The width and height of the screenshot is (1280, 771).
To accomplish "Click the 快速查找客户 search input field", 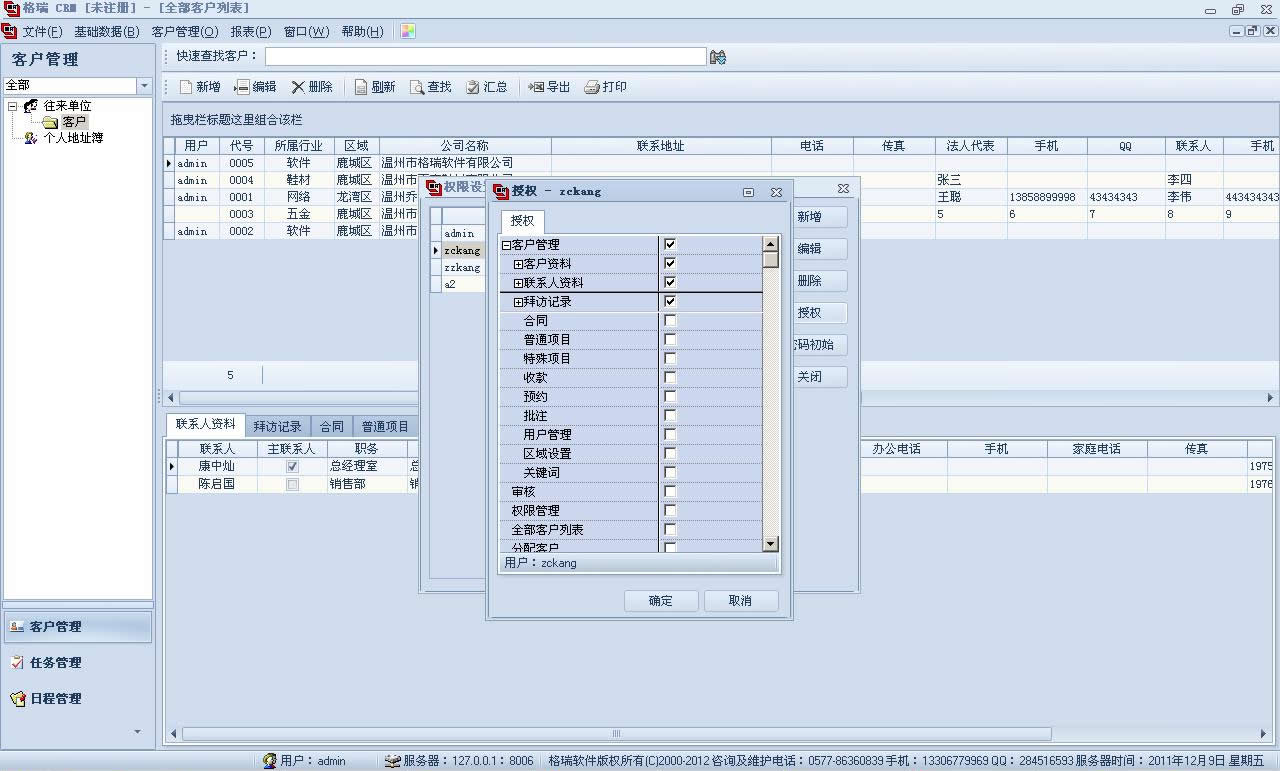I will click(485, 57).
